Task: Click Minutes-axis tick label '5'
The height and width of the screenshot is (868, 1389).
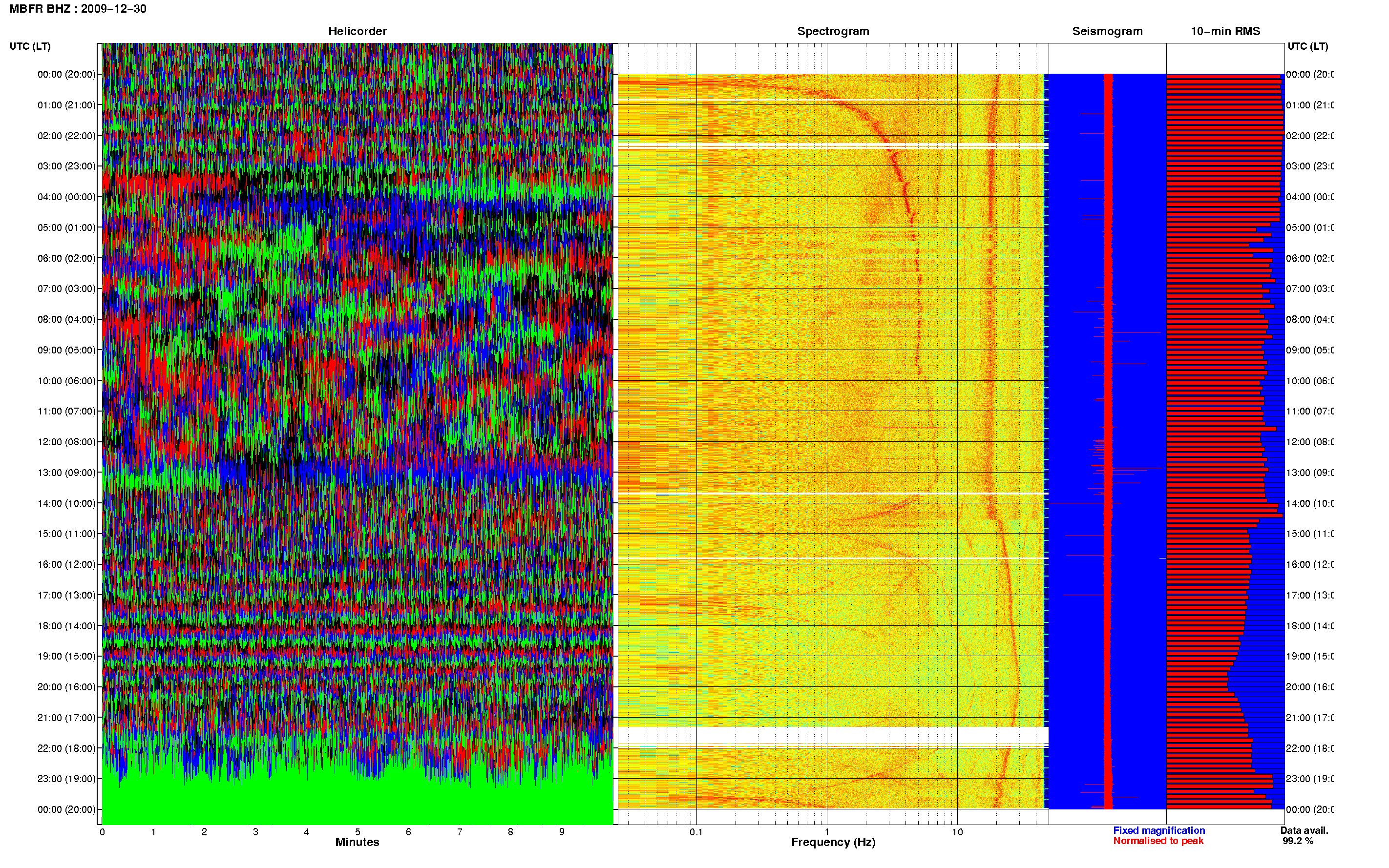Action: click(x=358, y=832)
